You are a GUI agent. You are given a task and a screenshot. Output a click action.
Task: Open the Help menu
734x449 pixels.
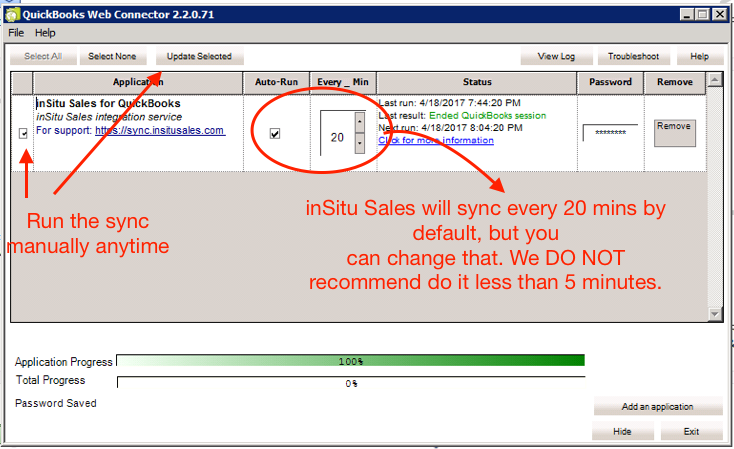[46, 33]
